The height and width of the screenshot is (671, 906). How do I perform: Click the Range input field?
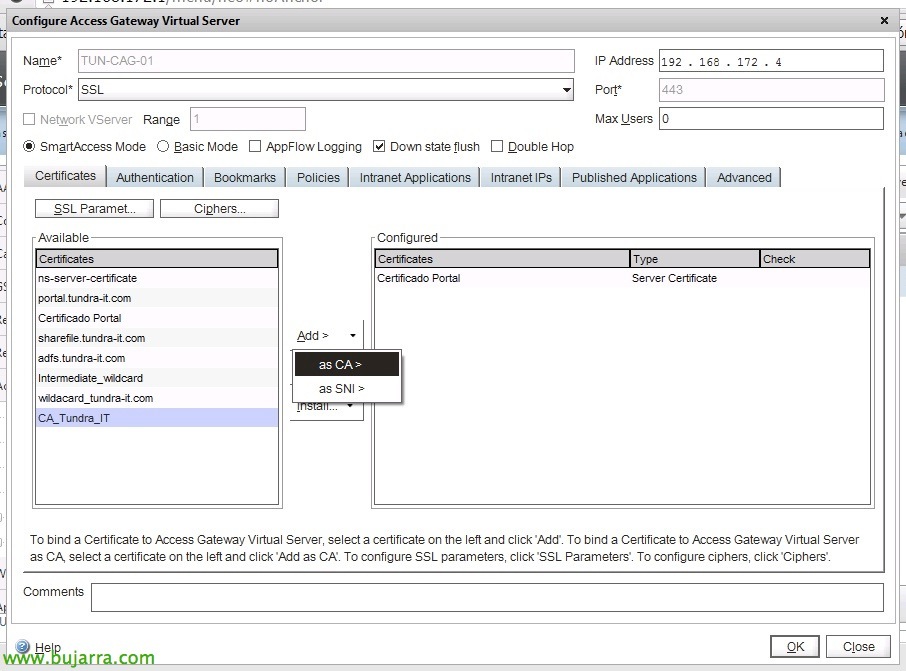[248, 119]
